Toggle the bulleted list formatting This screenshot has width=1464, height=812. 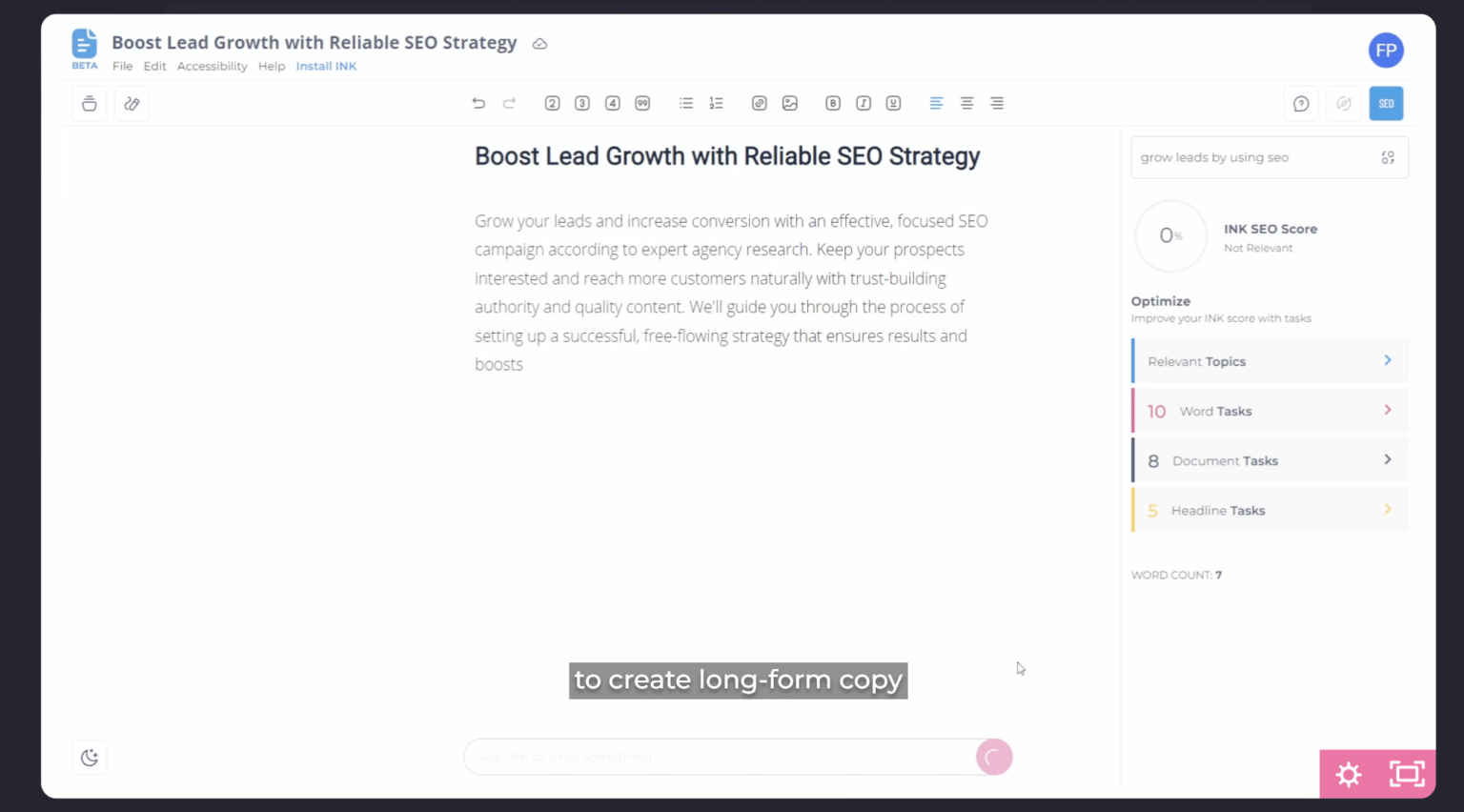pos(685,103)
